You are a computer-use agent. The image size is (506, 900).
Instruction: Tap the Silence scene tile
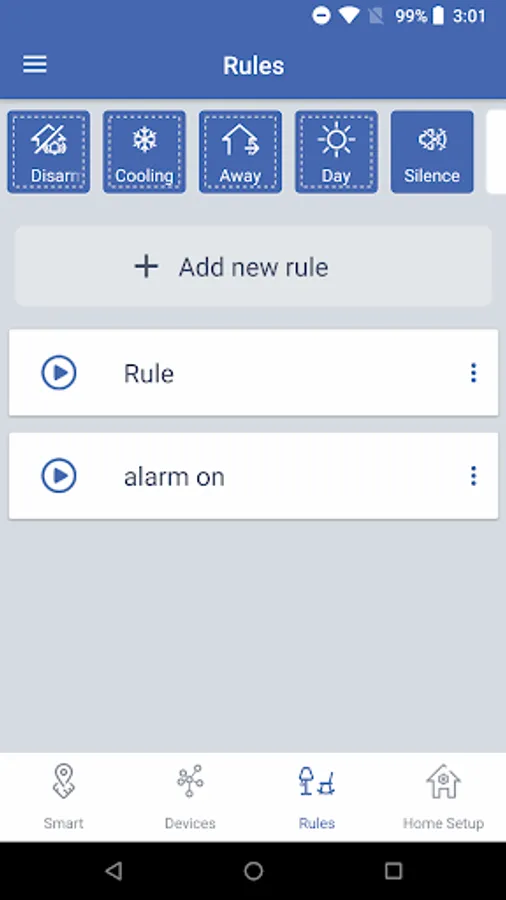pos(432,152)
